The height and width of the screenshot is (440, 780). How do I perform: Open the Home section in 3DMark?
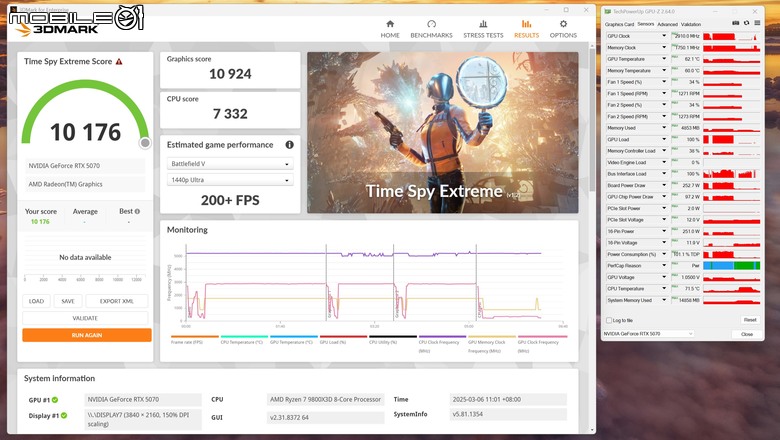click(x=390, y=29)
